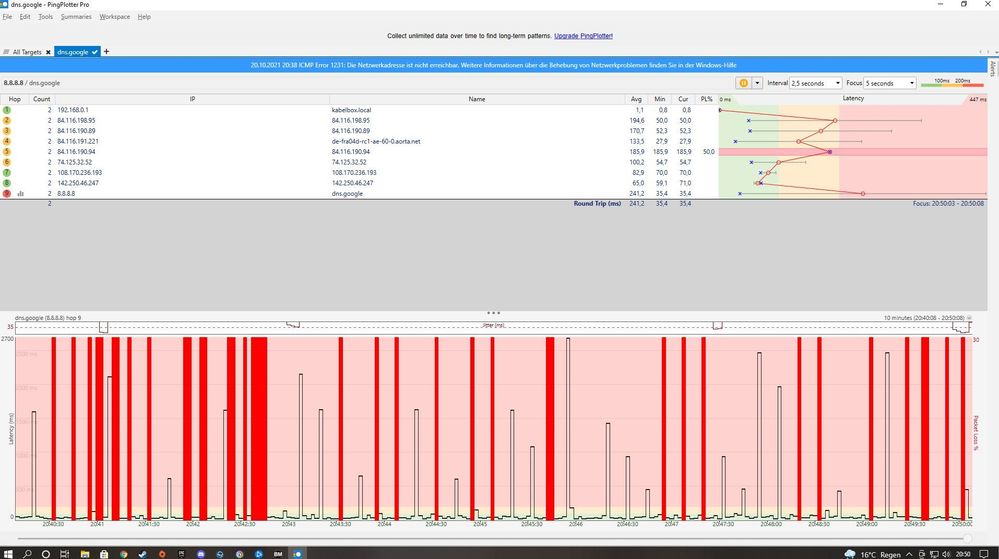Select hop 2 orange circle icon
Screen dimensions: 999x559
click(7, 120)
